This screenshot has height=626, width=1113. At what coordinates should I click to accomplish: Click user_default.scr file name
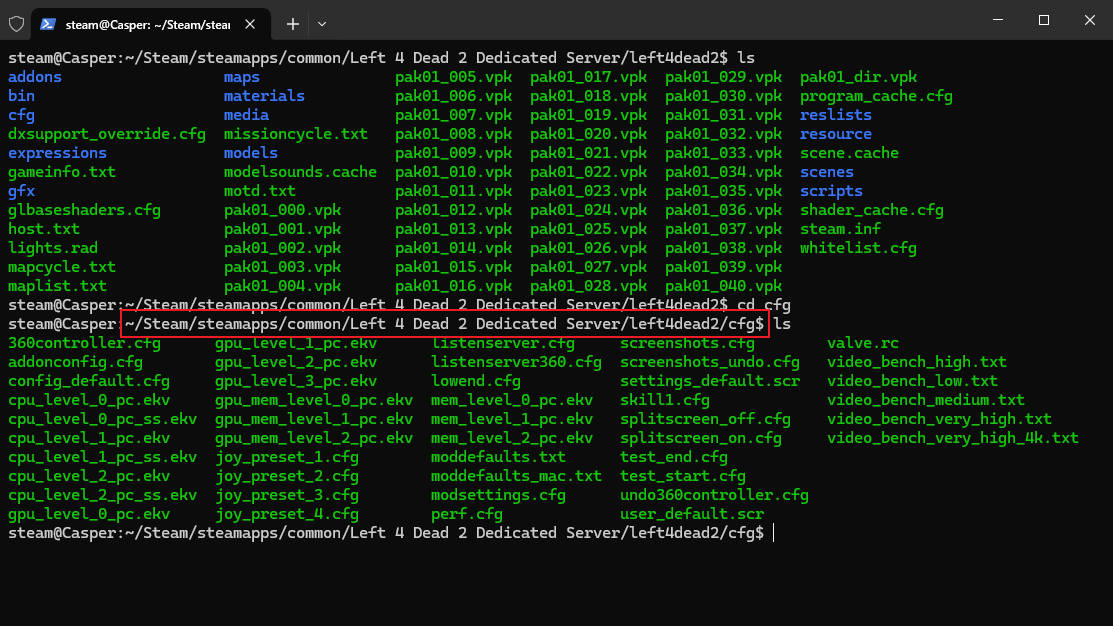coord(692,514)
